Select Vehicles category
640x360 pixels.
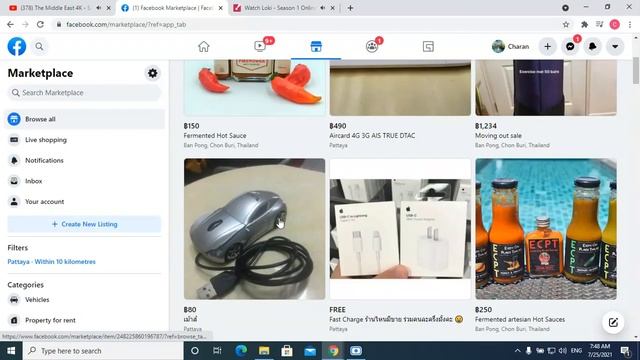coord(84,300)
